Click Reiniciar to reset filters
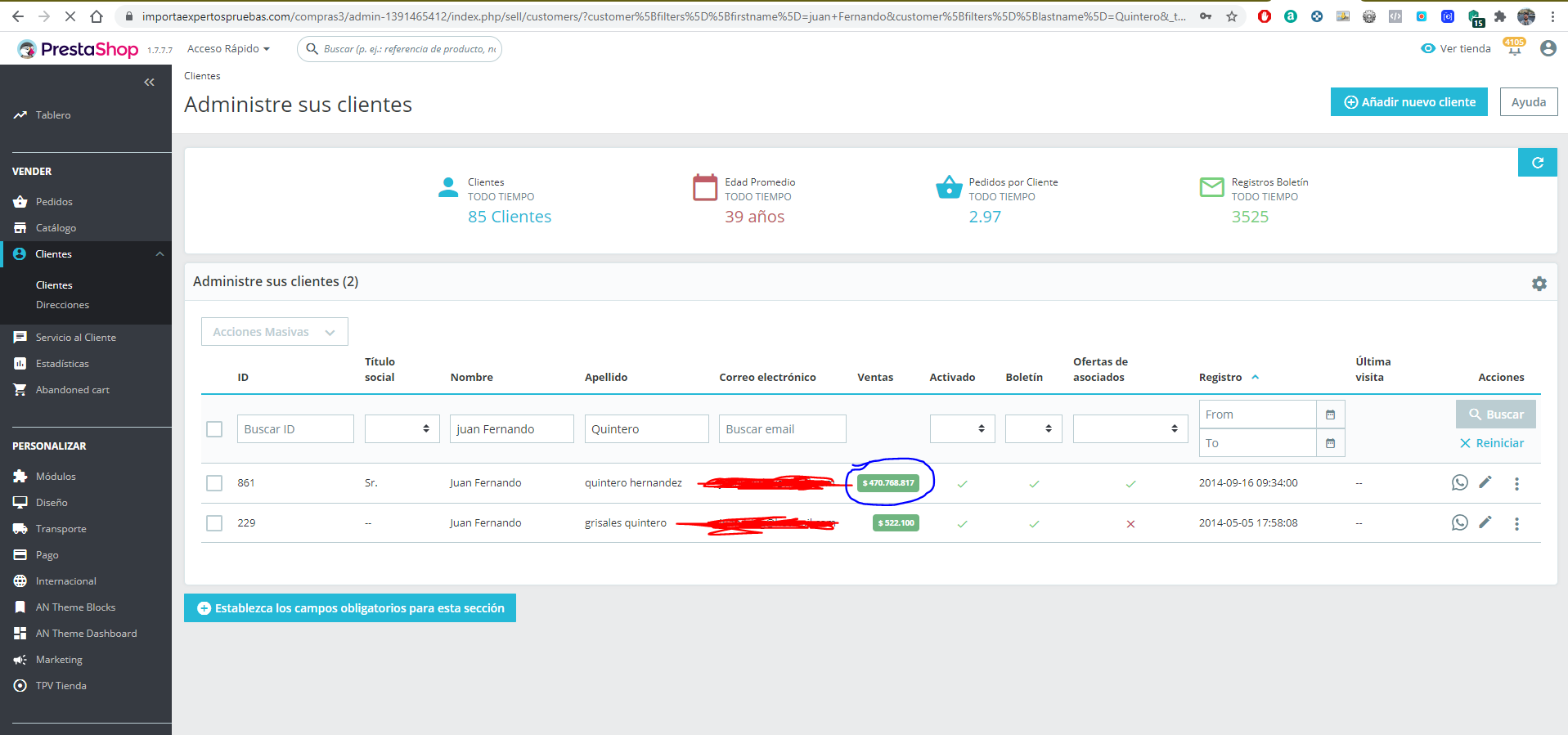Image resolution: width=1568 pixels, height=735 pixels. coord(1492,443)
